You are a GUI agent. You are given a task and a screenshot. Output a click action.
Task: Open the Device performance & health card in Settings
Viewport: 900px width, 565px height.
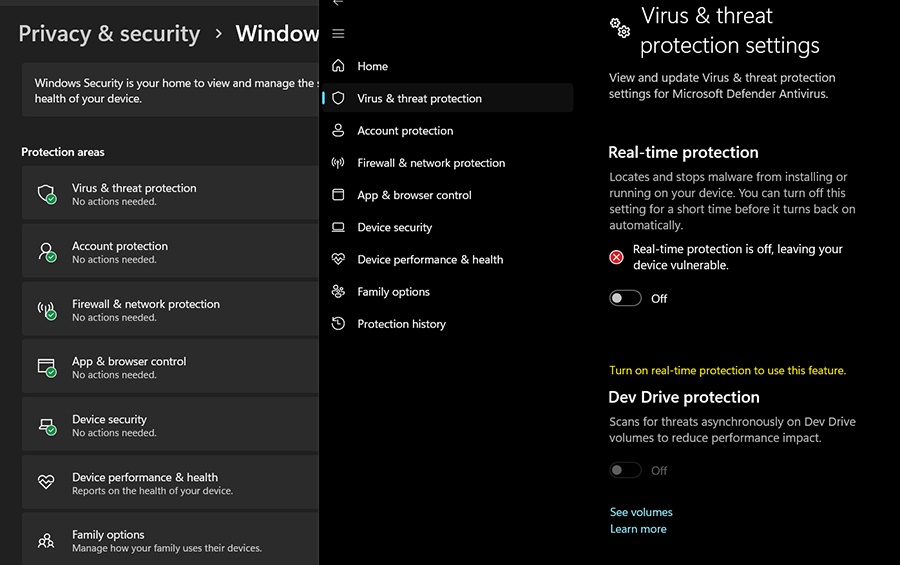[x=170, y=483]
